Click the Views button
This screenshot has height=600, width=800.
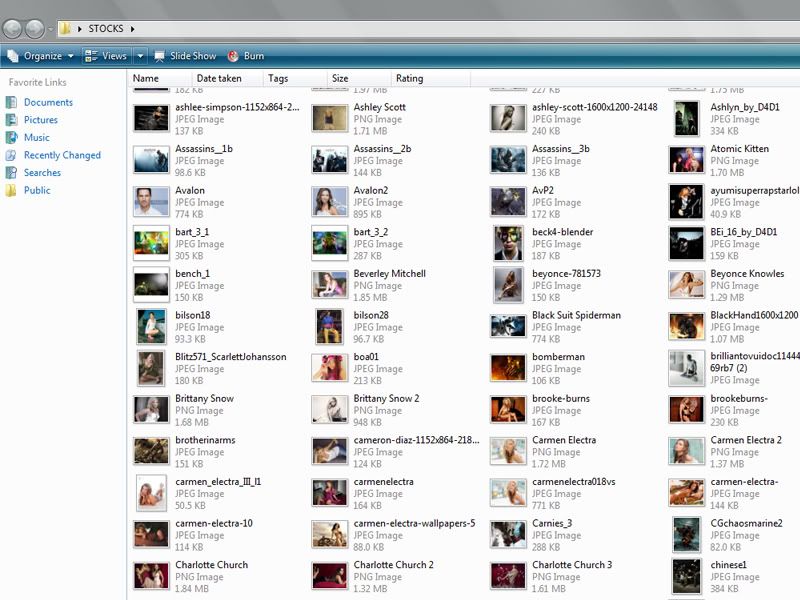(x=107, y=56)
